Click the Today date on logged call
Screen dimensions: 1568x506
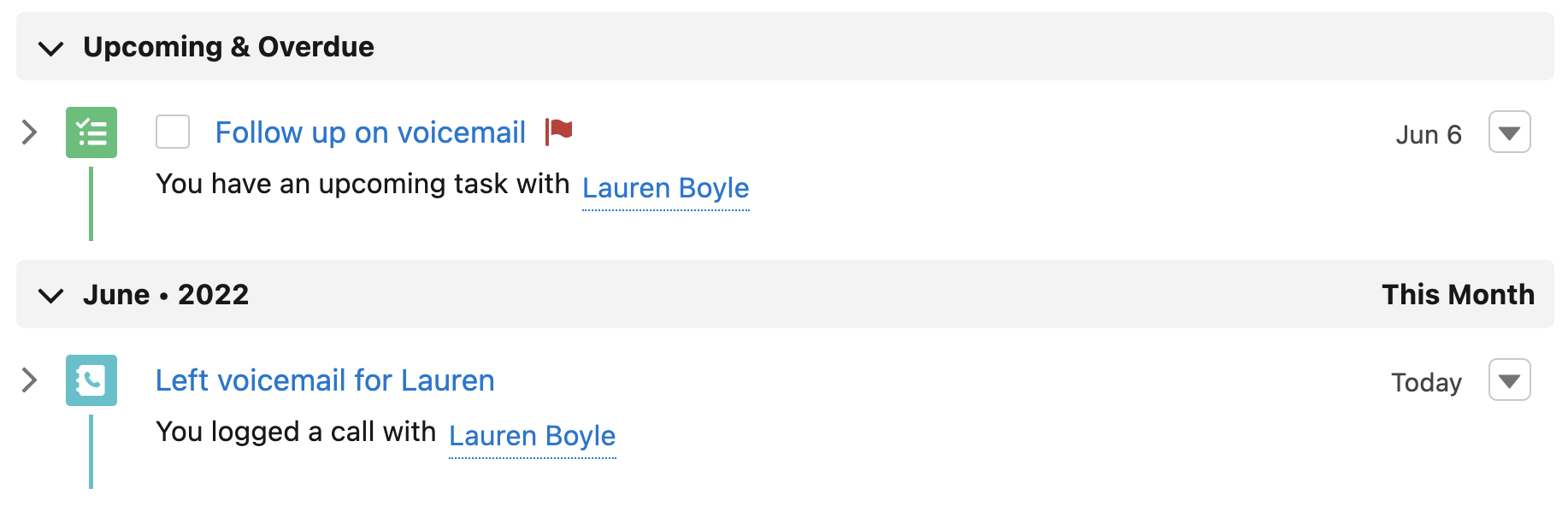1425,383
